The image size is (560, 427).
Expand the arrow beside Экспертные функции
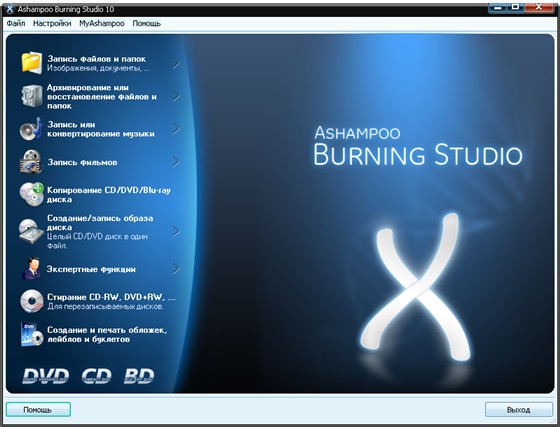pos(176,269)
